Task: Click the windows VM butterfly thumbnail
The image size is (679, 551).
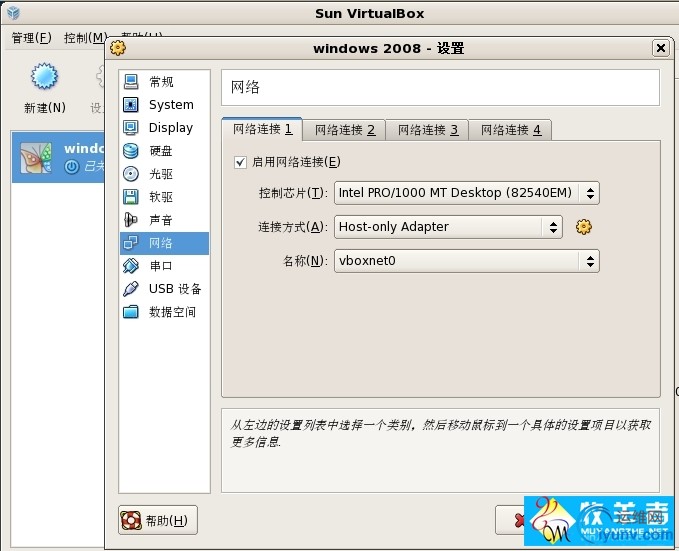Action: [x=37, y=158]
